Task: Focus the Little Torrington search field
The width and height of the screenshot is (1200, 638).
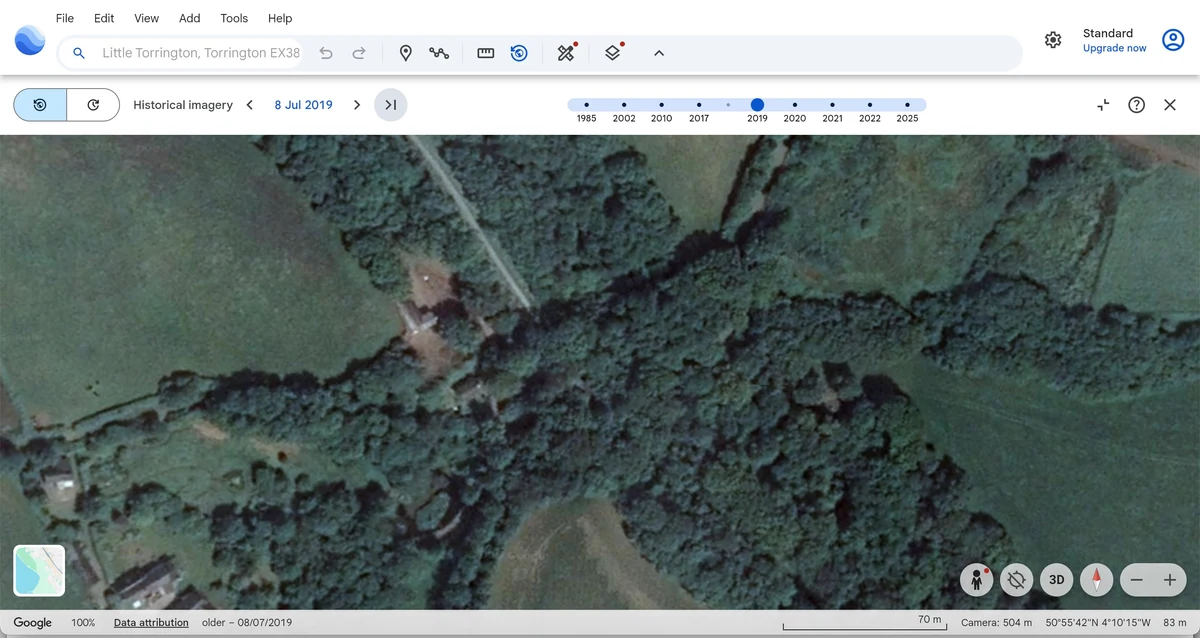Action: point(200,53)
